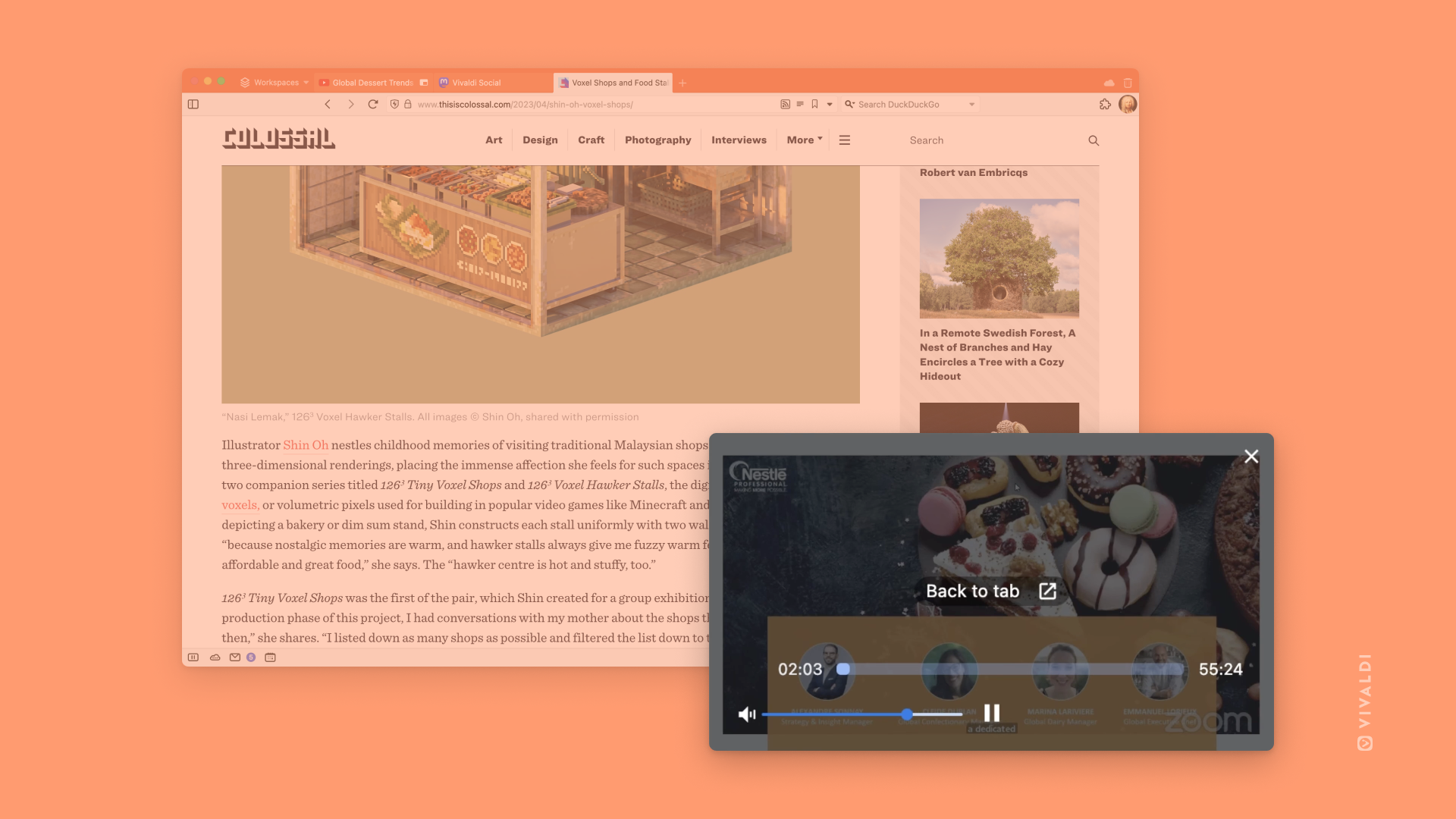Close the floating video overlay

(x=1251, y=456)
